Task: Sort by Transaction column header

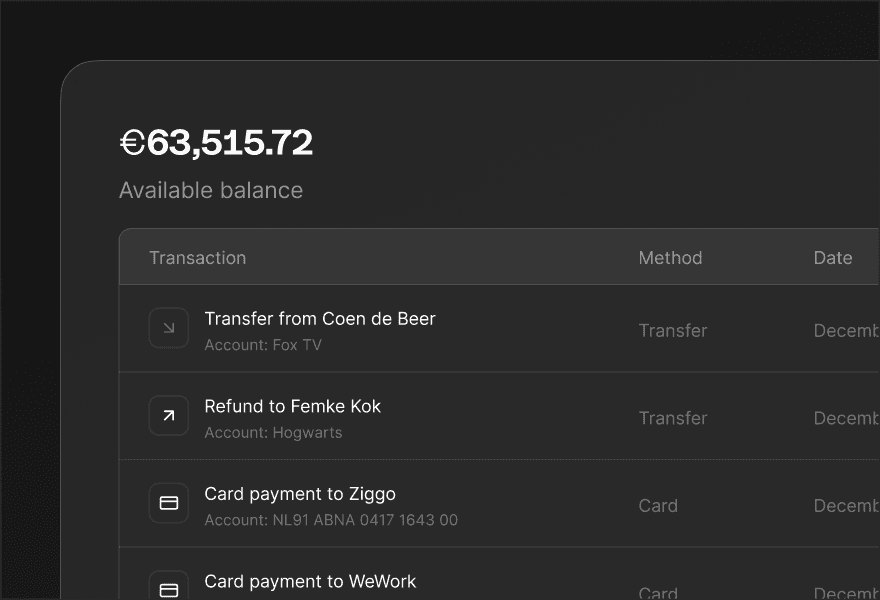Action: (x=197, y=258)
